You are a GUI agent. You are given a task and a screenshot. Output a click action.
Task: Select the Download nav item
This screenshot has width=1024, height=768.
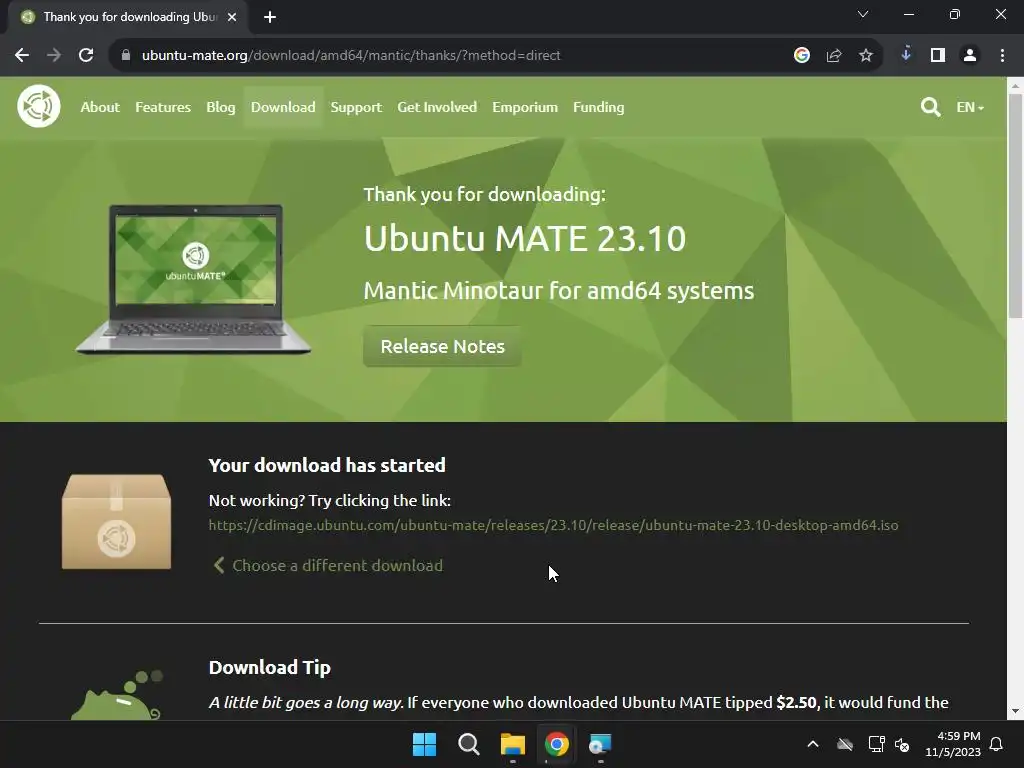[283, 107]
